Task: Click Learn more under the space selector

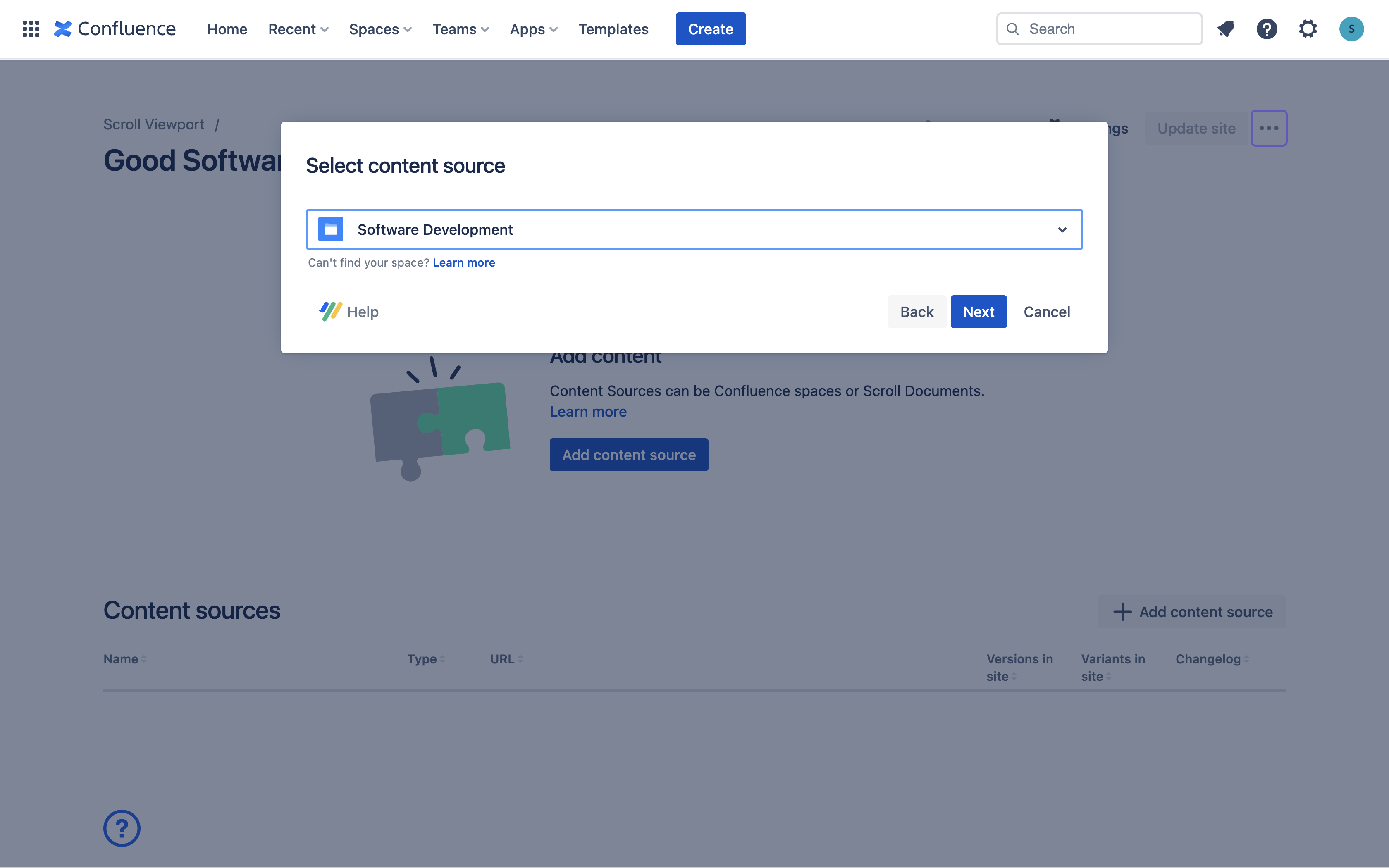Action: coord(464,262)
